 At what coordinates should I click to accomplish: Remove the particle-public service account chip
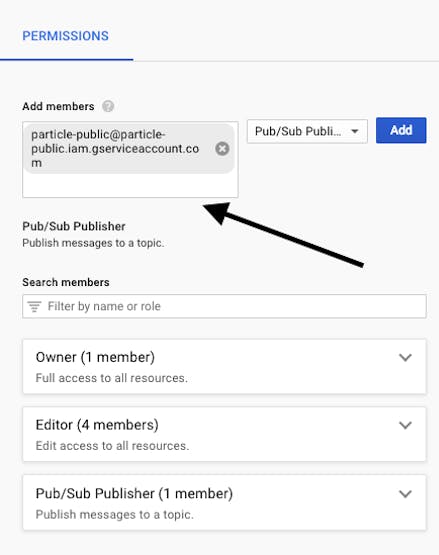(222, 149)
